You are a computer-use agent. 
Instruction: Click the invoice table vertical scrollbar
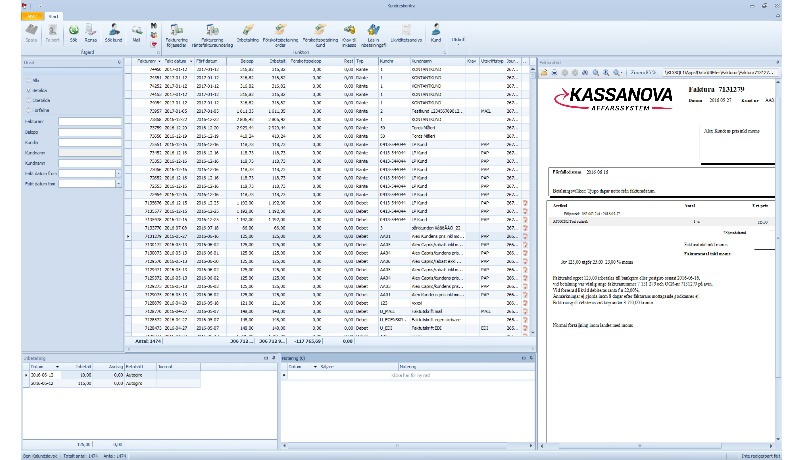pos(533,200)
